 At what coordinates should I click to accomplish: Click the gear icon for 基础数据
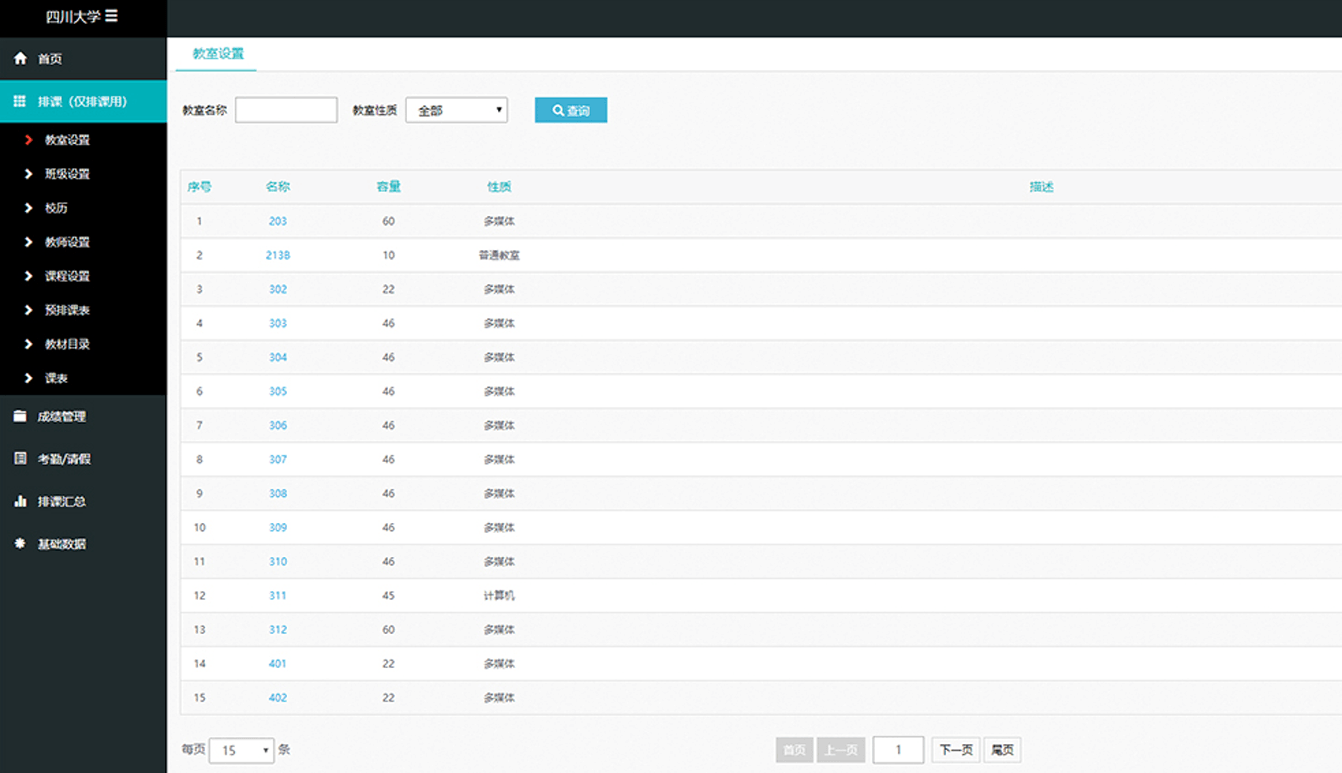click(x=20, y=543)
